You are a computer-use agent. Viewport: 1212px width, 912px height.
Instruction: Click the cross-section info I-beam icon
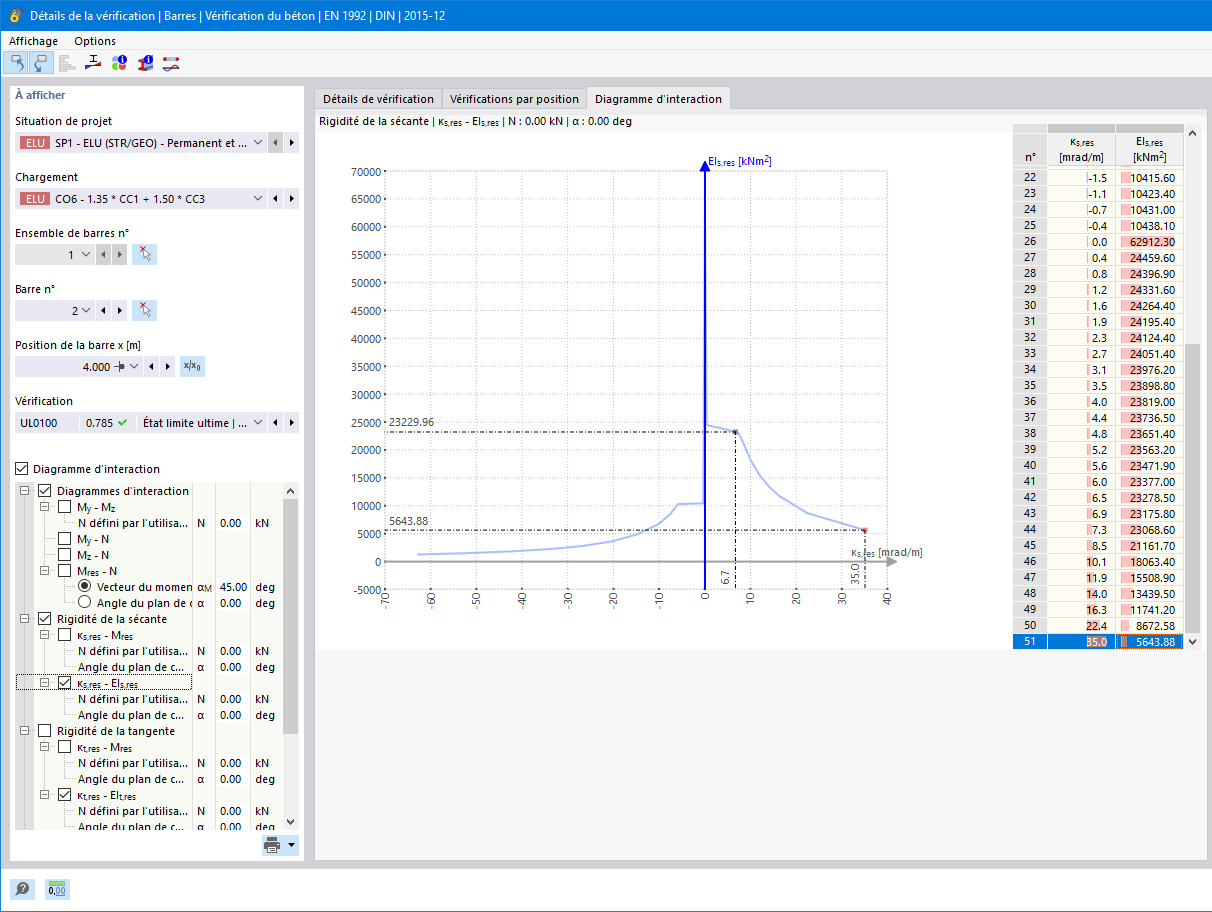pos(145,63)
